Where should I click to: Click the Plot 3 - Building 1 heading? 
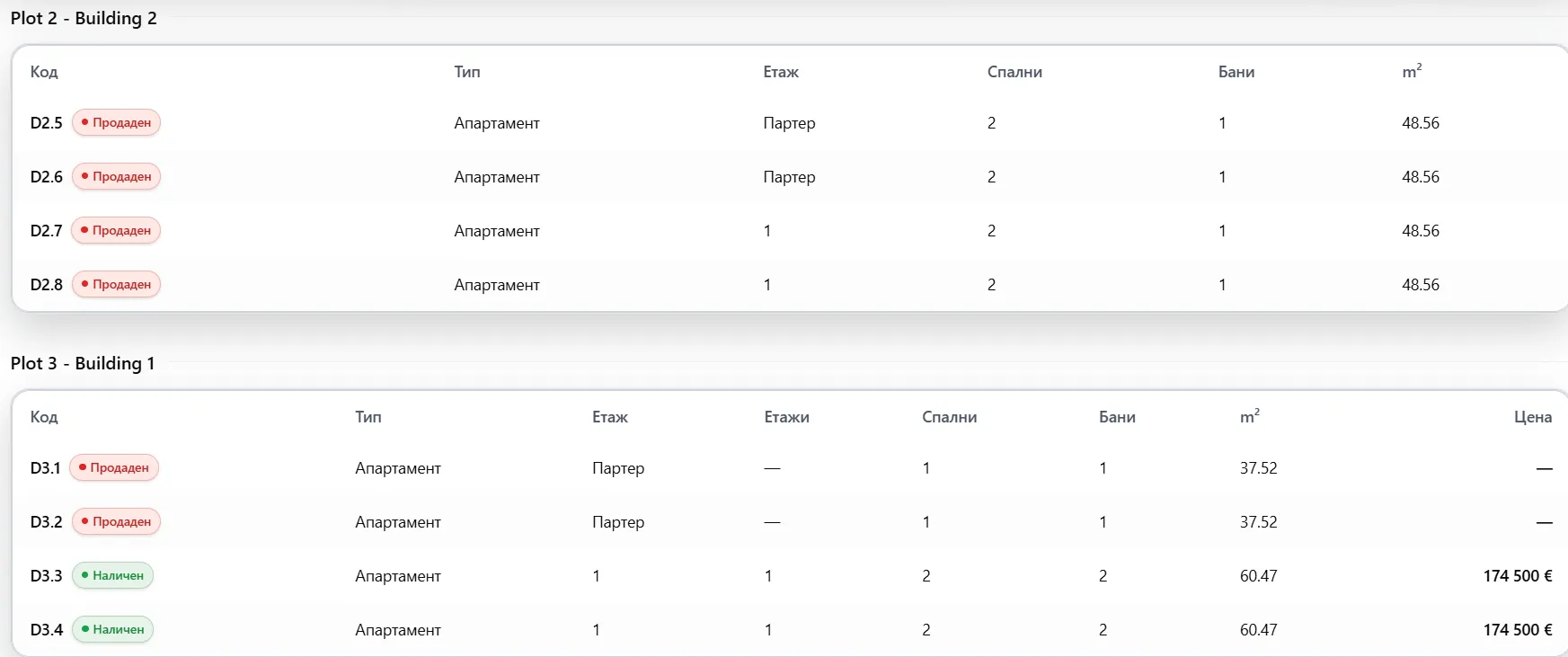83,363
